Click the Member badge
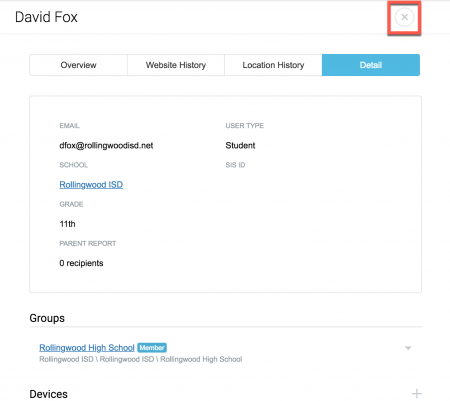The width and height of the screenshot is (450, 401). coord(152,348)
